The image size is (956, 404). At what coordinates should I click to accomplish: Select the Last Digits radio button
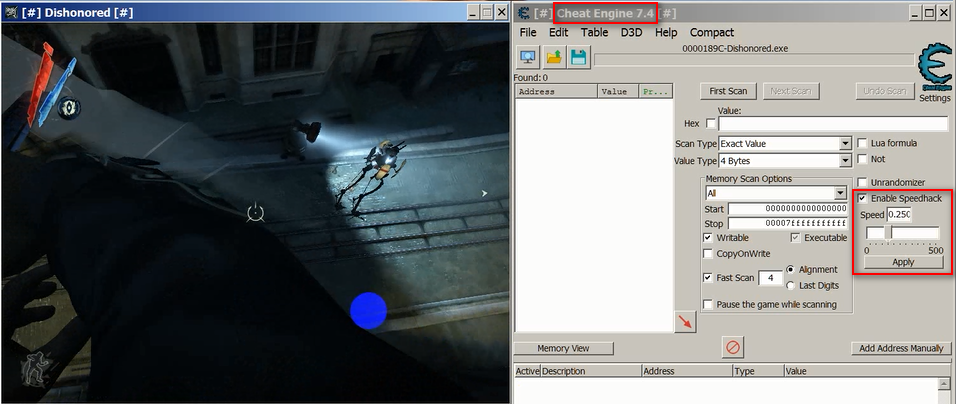pyautogui.click(x=791, y=286)
